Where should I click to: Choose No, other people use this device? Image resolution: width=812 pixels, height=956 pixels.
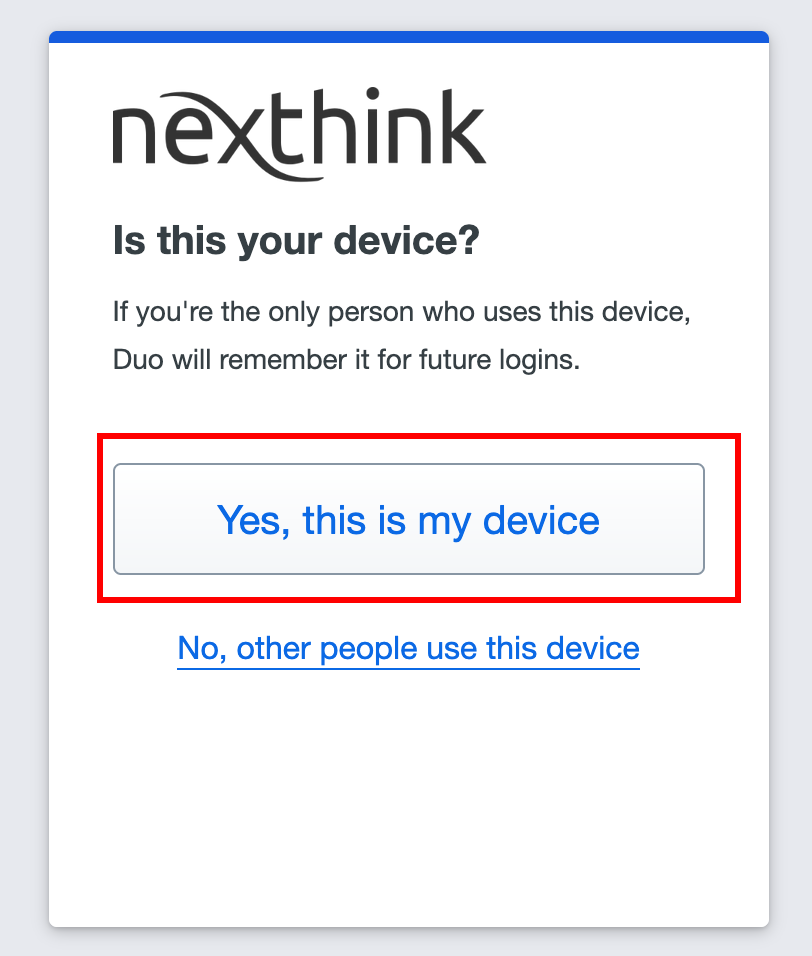tap(408, 649)
